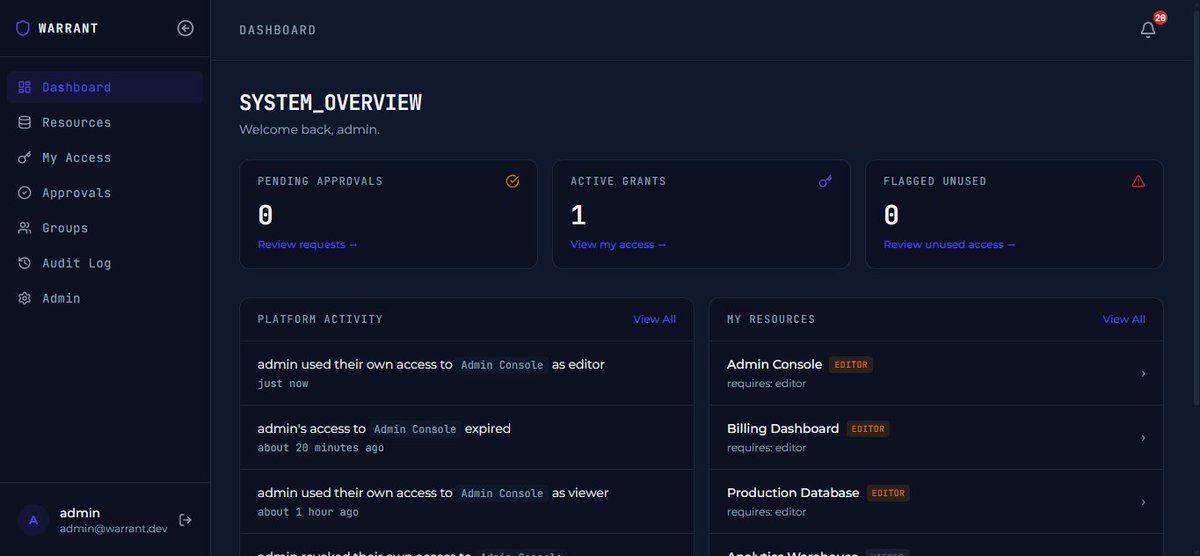
Task: Expand the Billing Dashboard resource chevron
Action: pyautogui.click(x=1143, y=437)
